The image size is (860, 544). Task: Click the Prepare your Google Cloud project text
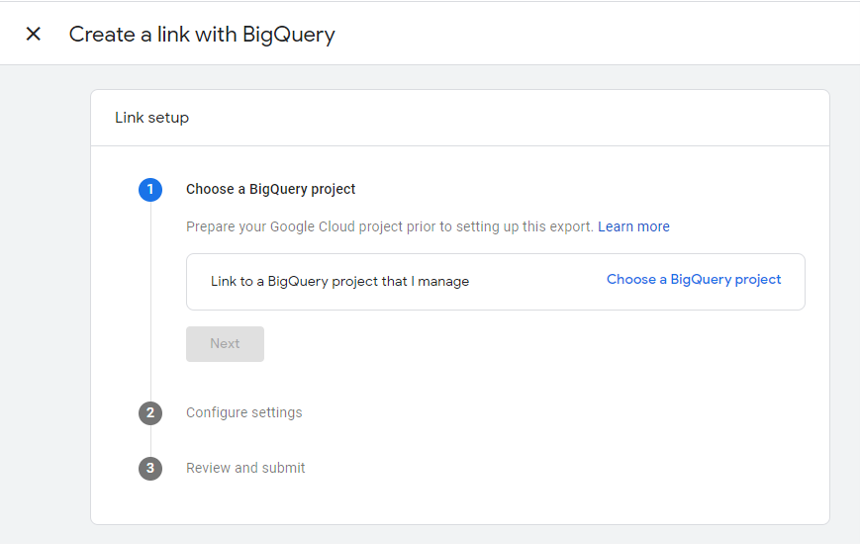[x=389, y=226]
